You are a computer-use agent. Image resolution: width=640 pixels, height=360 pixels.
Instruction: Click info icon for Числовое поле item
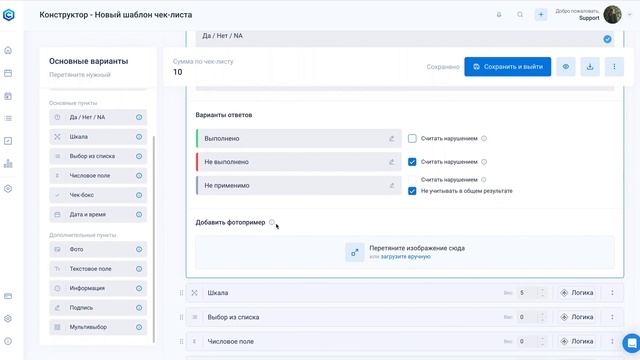tap(139, 176)
